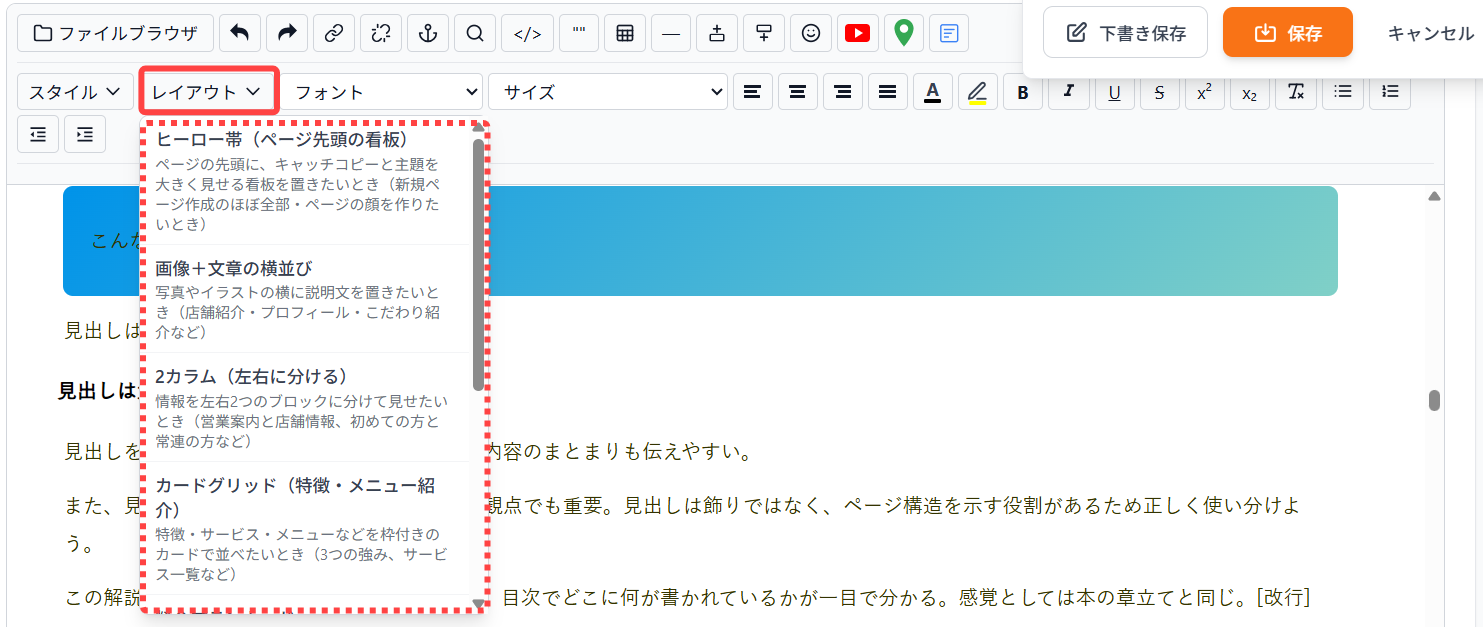Viewport: 1483px width, 627px height.
Task: Open the ファイルブラウザ file browser
Action: tap(115, 33)
